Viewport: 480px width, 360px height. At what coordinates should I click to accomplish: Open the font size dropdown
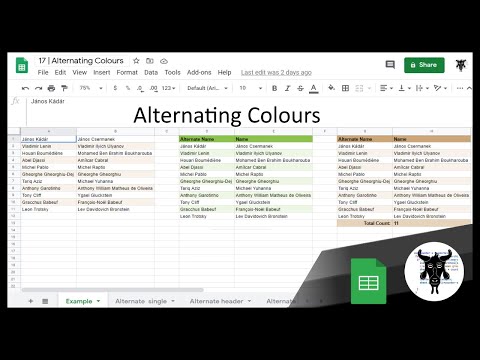click(251, 88)
